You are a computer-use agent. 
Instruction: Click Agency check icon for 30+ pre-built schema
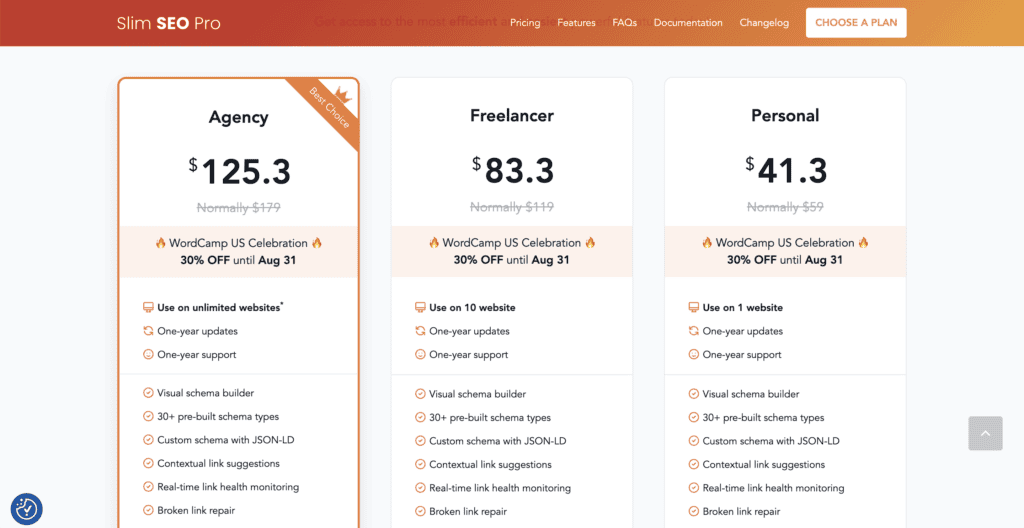tap(148, 416)
